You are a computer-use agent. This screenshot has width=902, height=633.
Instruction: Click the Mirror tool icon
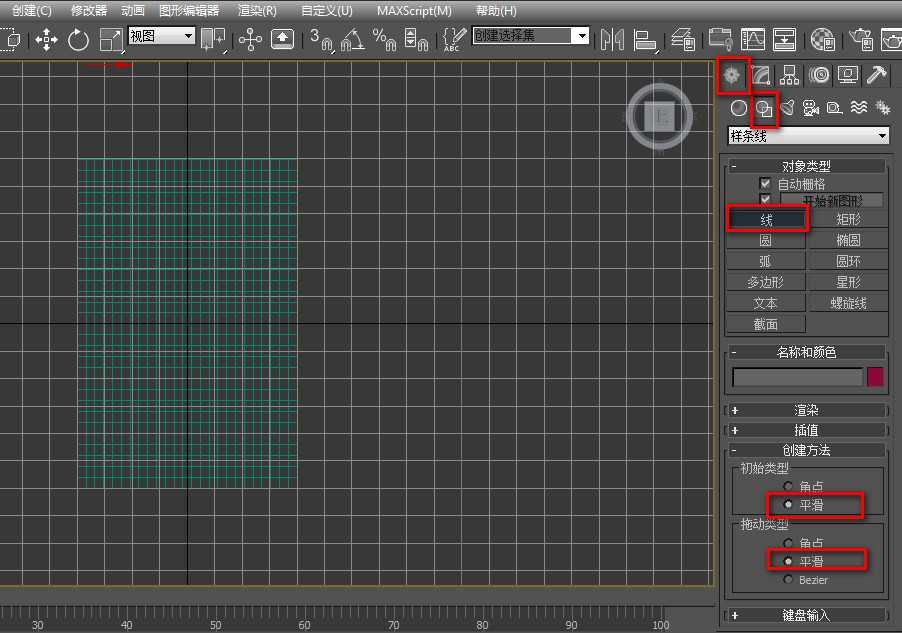612,40
